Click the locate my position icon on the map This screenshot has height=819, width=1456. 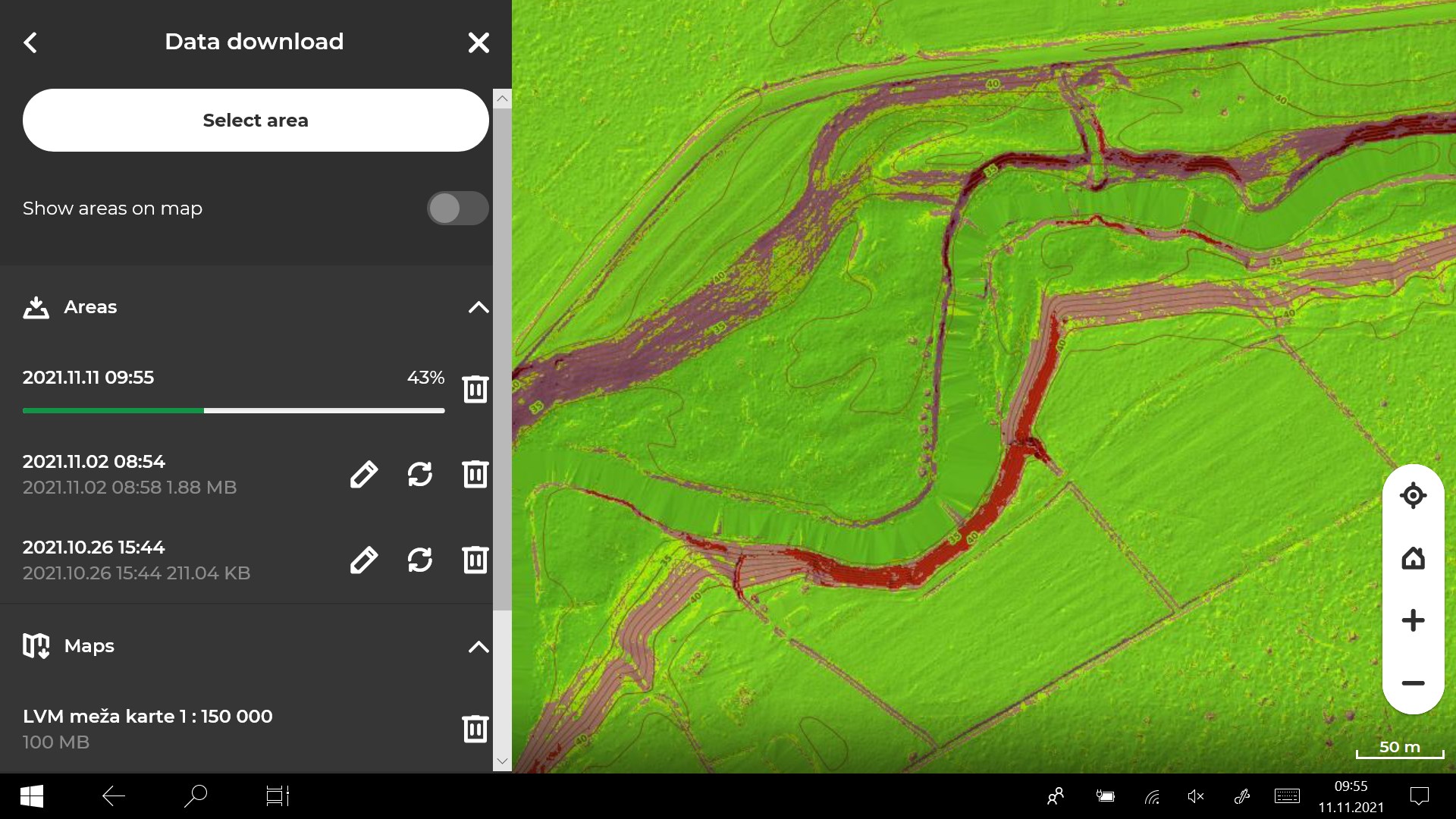[1413, 496]
